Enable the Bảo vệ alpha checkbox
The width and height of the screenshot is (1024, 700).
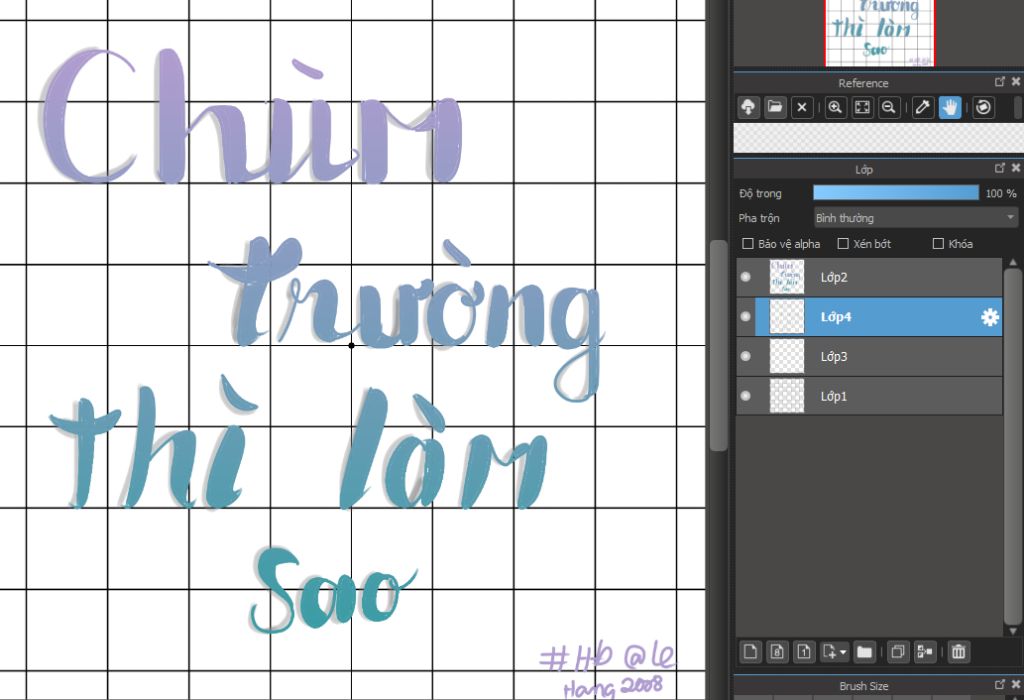click(x=748, y=244)
